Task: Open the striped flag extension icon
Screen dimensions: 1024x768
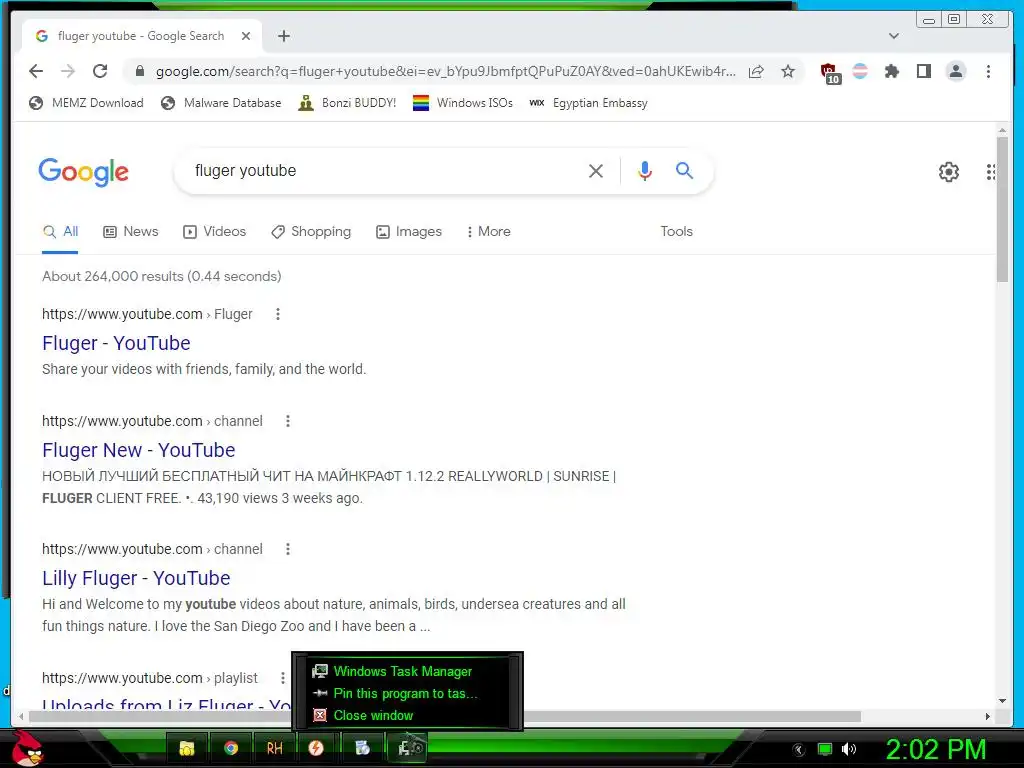Action: (860, 71)
